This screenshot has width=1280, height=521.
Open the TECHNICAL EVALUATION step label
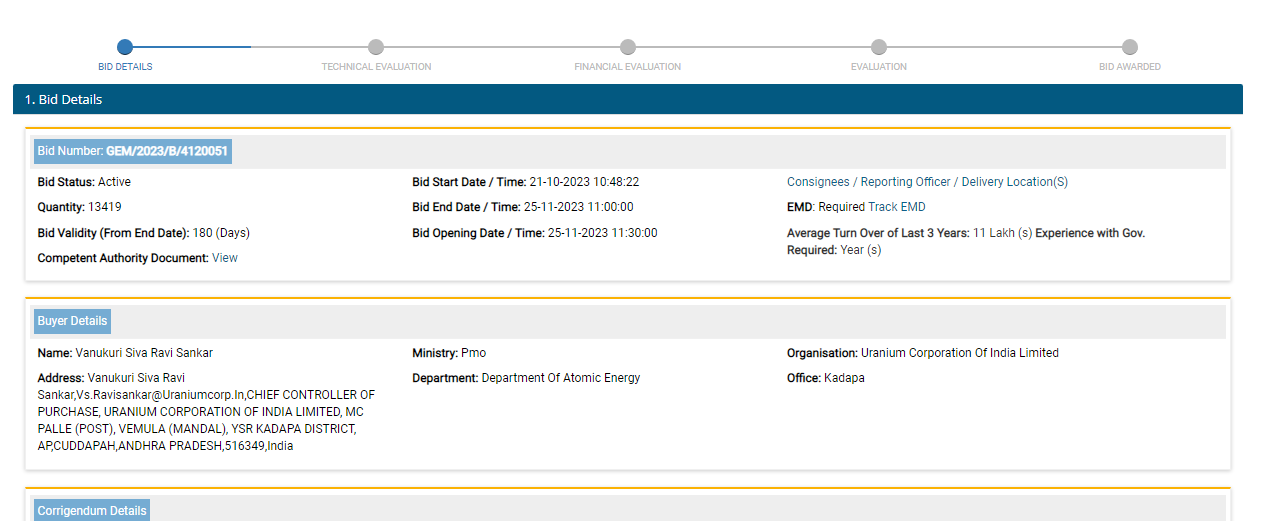click(376, 67)
